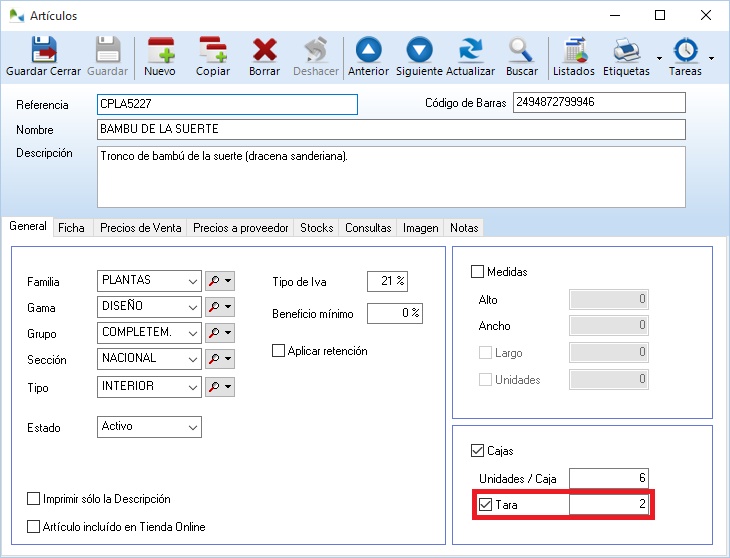Image resolution: width=730 pixels, height=558 pixels.
Task: Delete the article using Borrar
Action: pyautogui.click(x=264, y=50)
